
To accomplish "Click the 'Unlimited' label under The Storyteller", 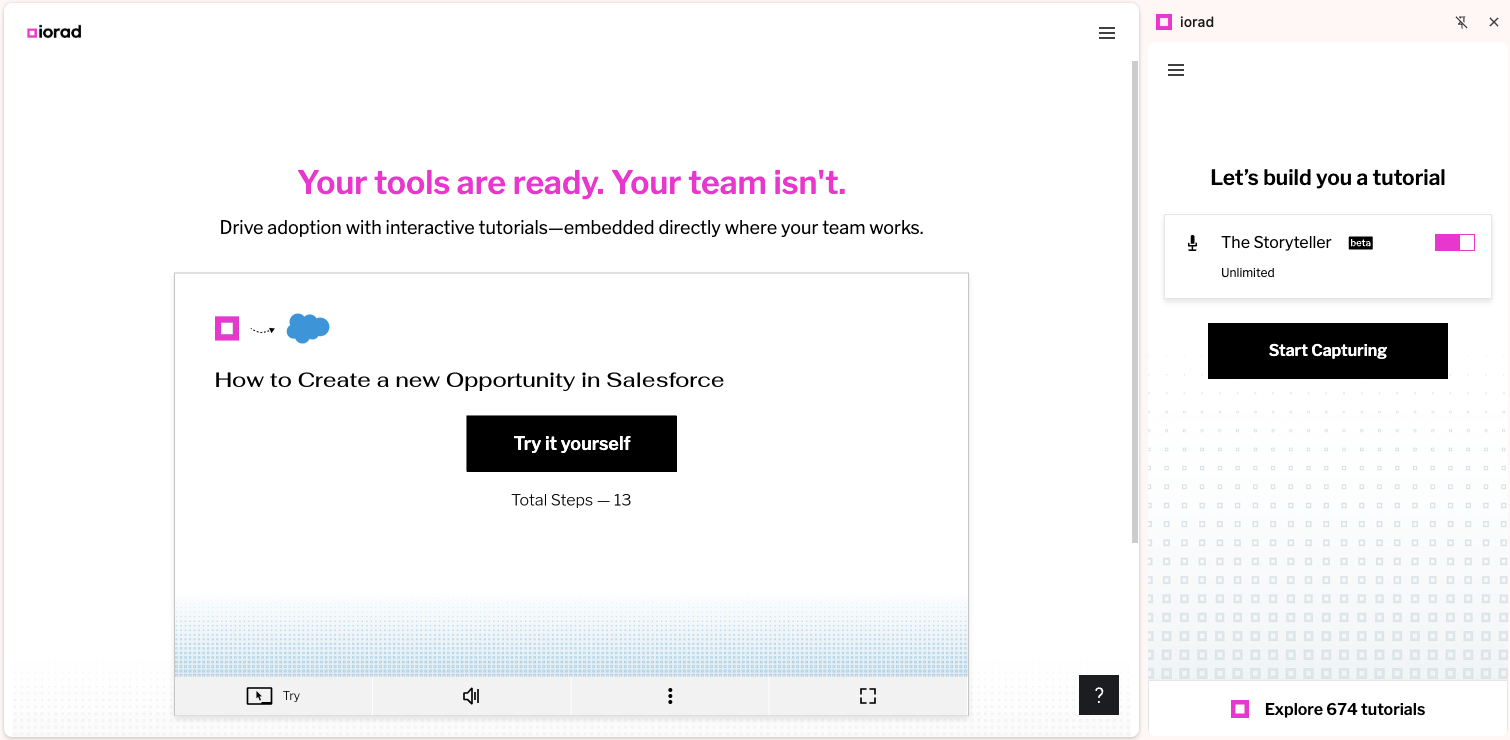I will [x=1248, y=273].
